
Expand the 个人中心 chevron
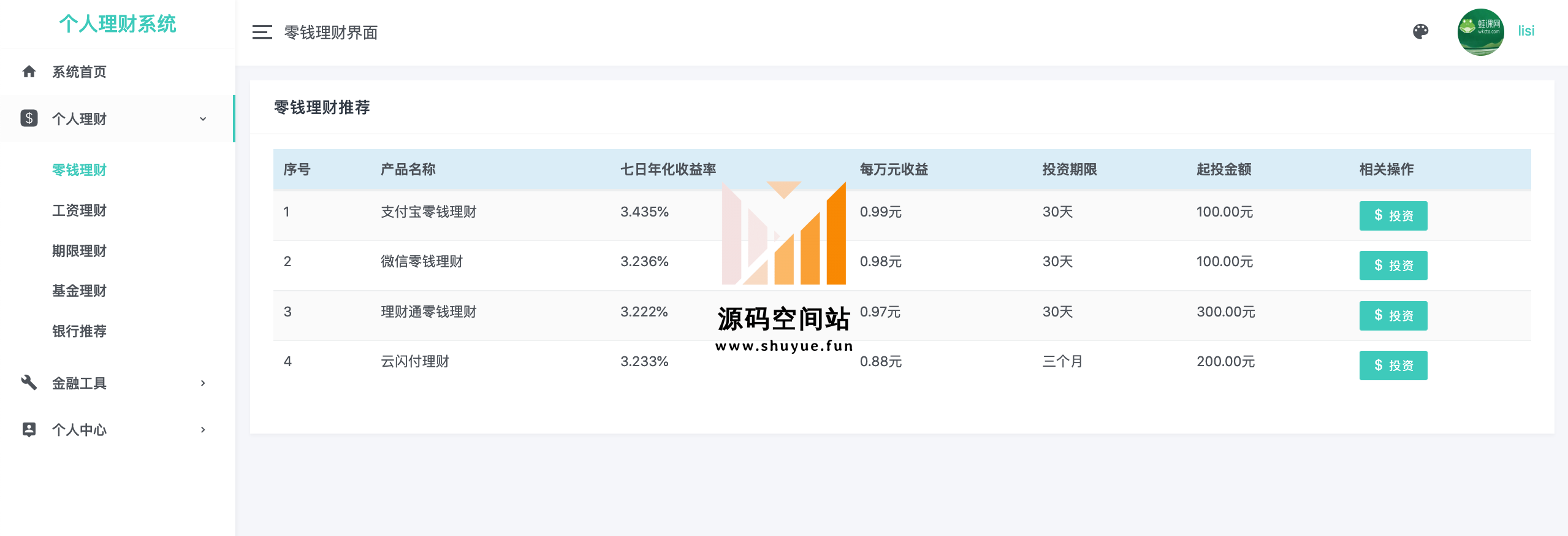203,430
